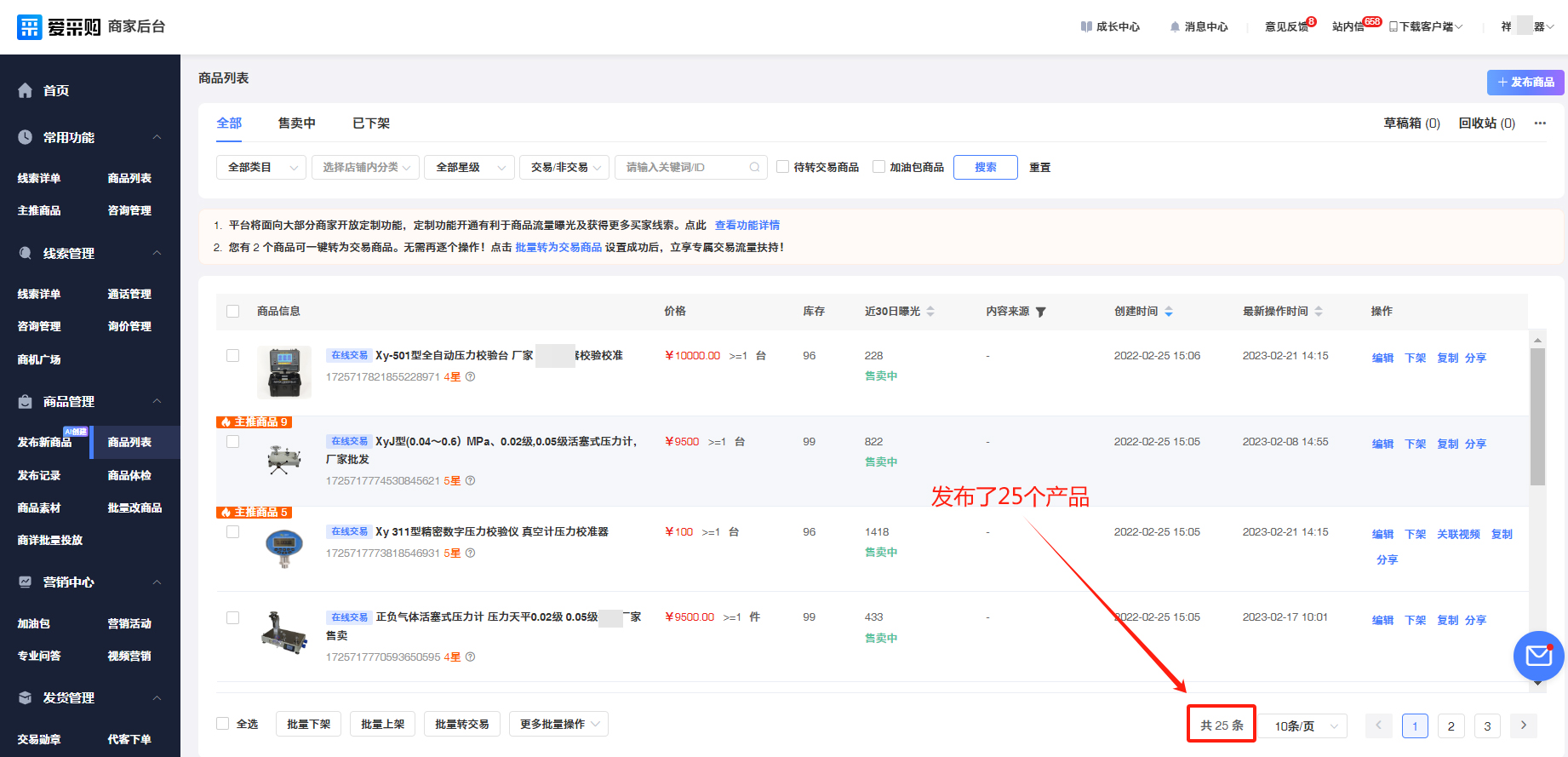Click the 内容来源 filter funnel icon

(x=1040, y=312)
